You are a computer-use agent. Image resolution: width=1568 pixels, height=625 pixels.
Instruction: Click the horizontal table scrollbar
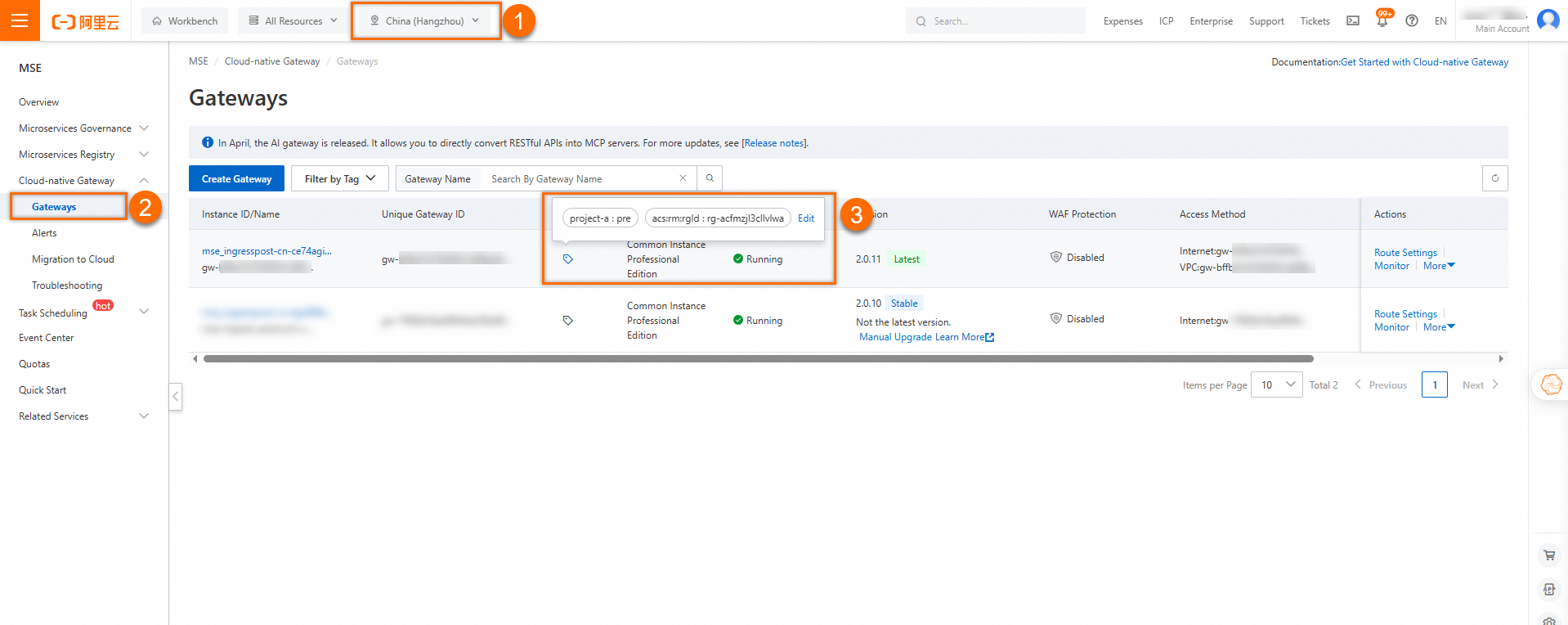tap(758, 358)
